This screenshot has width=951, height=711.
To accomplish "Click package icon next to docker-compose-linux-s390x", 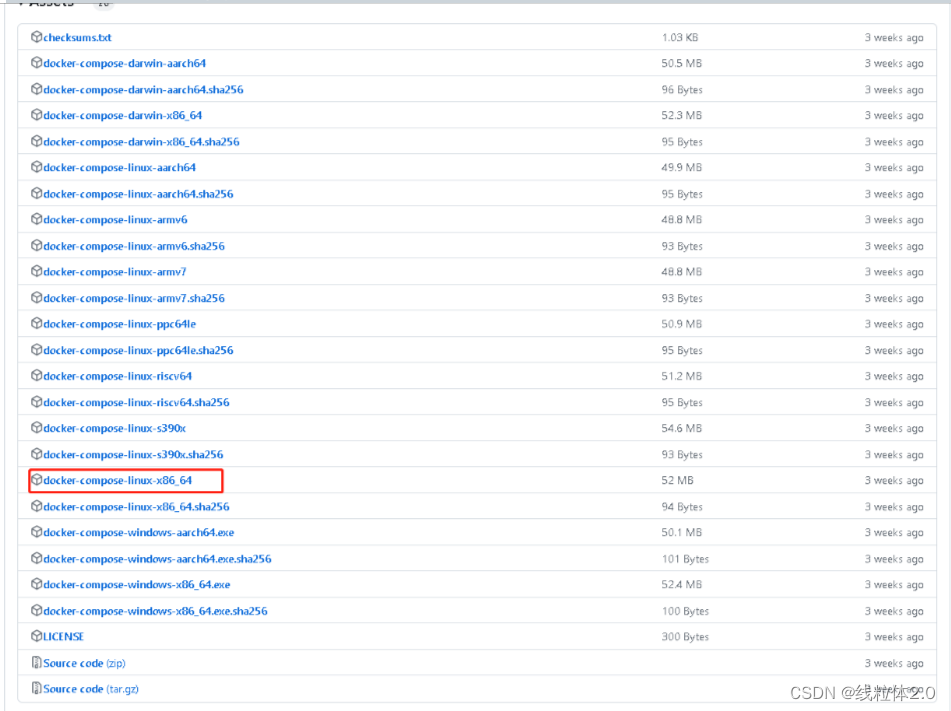I will (x=36, y=428).
